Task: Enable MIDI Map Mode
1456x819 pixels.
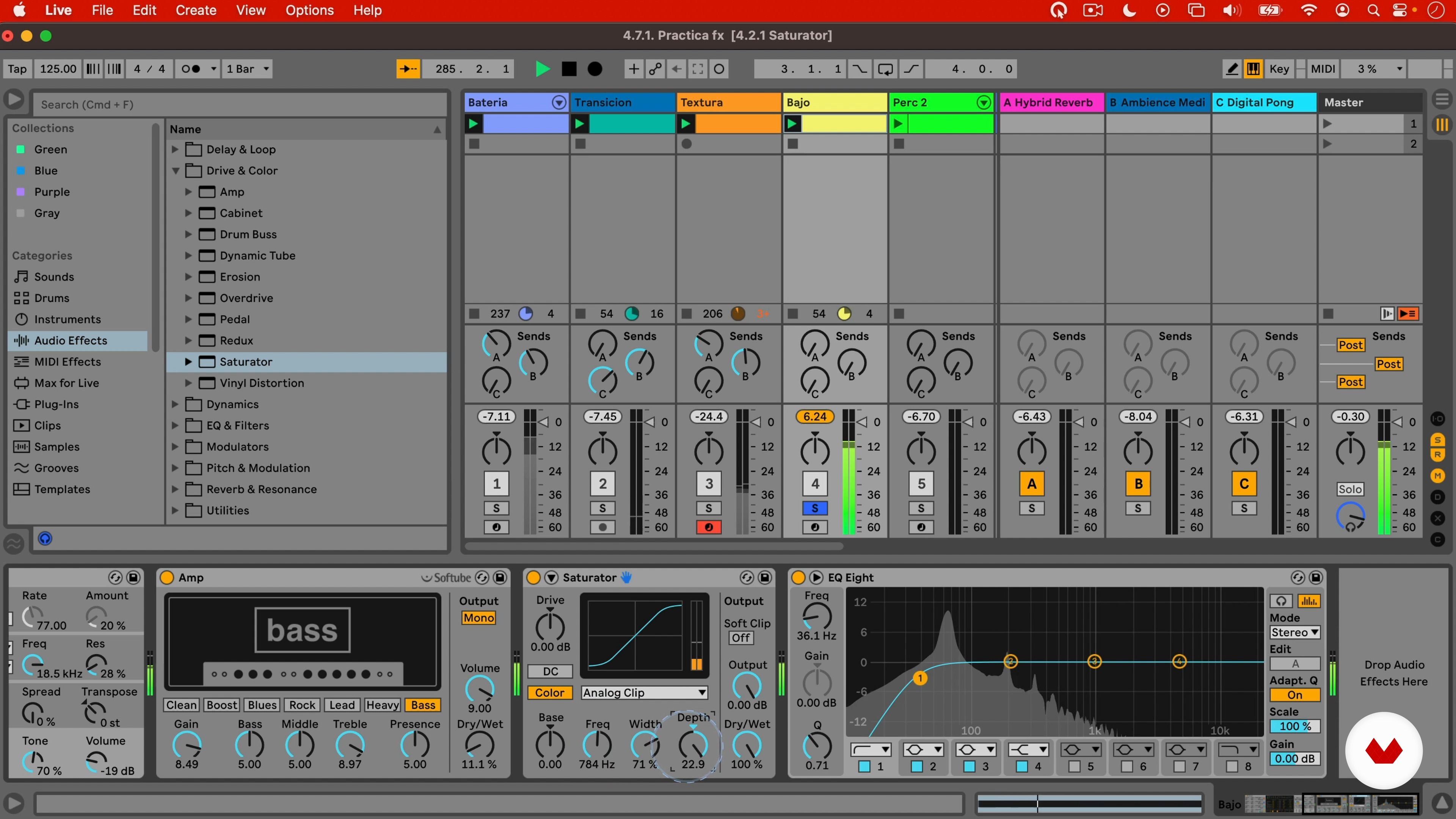Action: [x=1323, y=69]
